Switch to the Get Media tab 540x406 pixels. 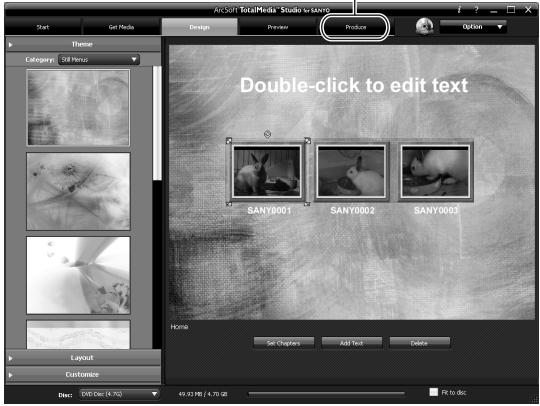pos(121,27)
